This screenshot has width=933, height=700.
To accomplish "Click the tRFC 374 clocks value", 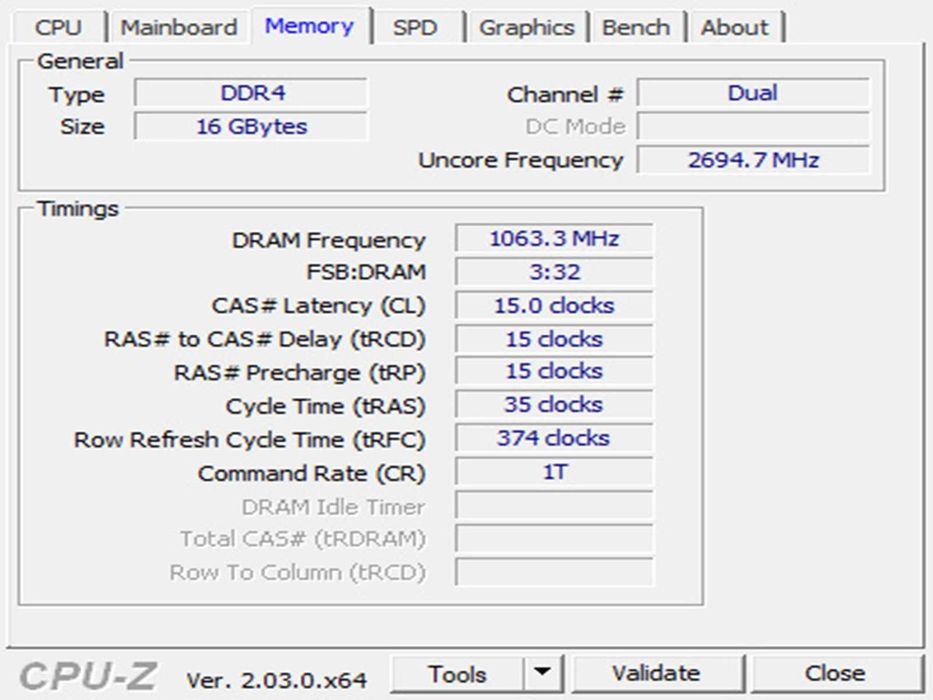I will (554, 438).
